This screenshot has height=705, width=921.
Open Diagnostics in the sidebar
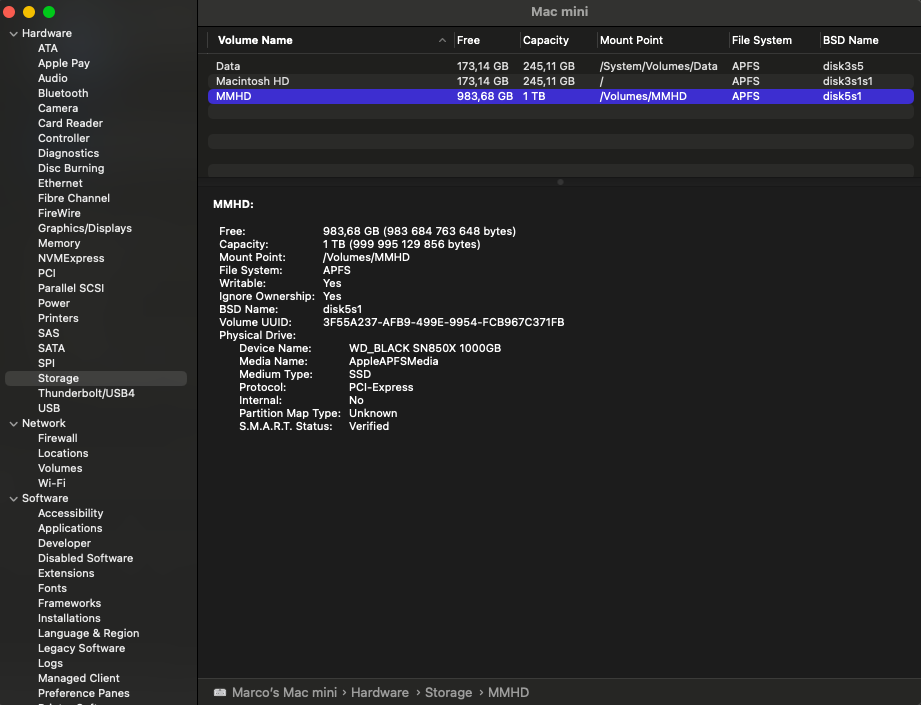pyautogui.click(x=69, y=153)
